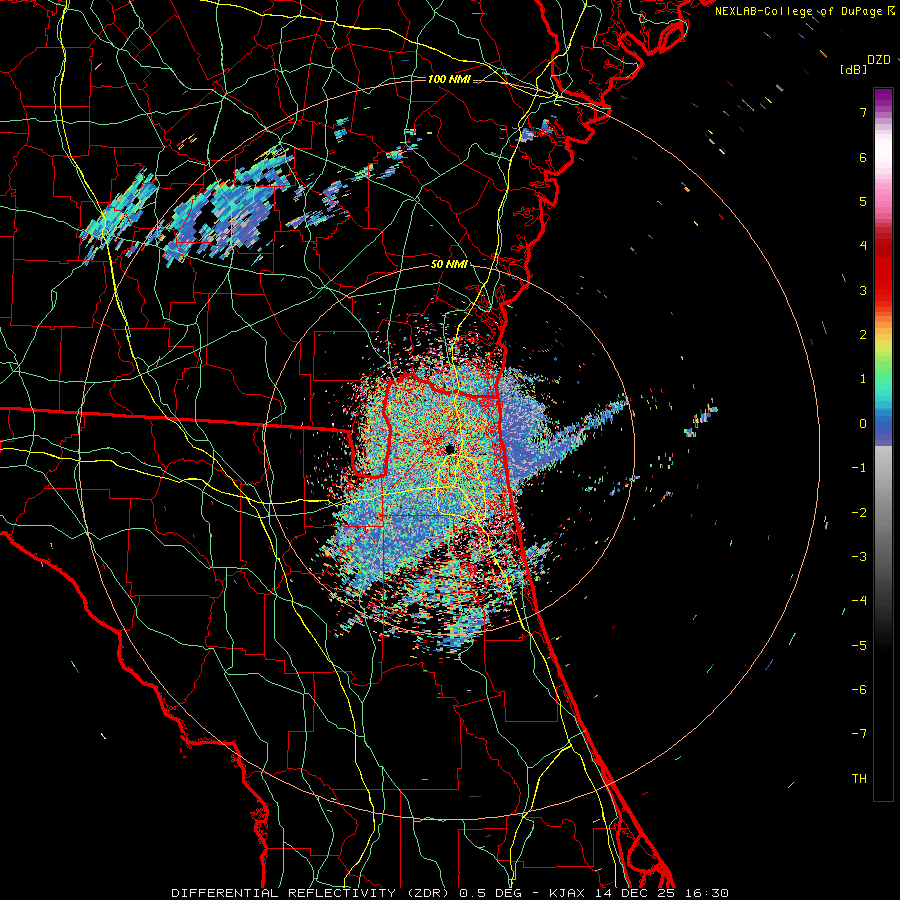The width and height of the screenshot is (900, 900).
Task: Click the [dB] unit label
Action: point(853,70)
